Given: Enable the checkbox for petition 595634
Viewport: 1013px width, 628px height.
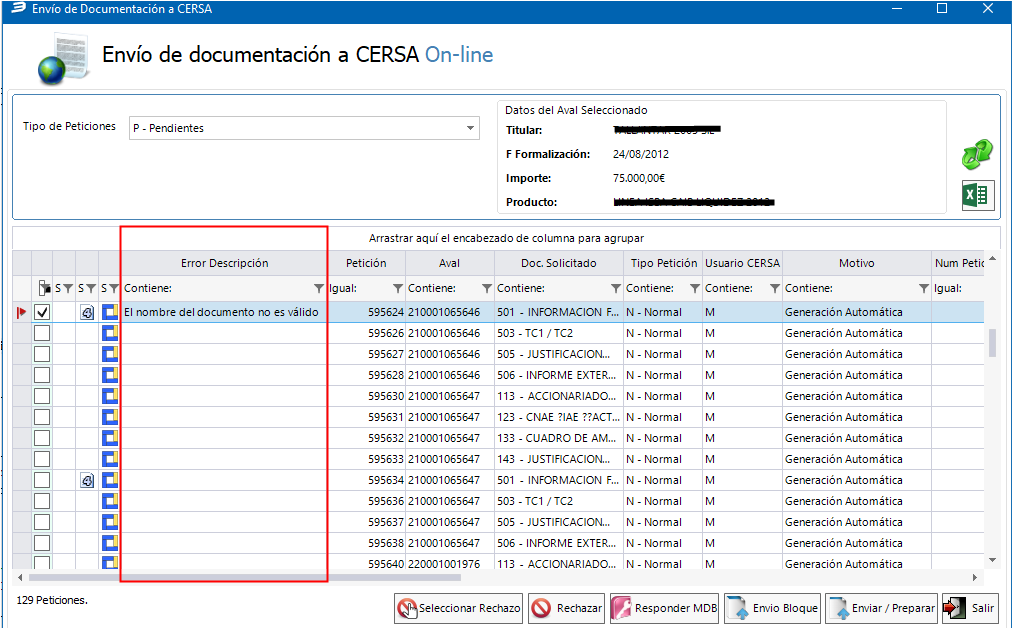Looking at the screenshot, I should point(42,481).
